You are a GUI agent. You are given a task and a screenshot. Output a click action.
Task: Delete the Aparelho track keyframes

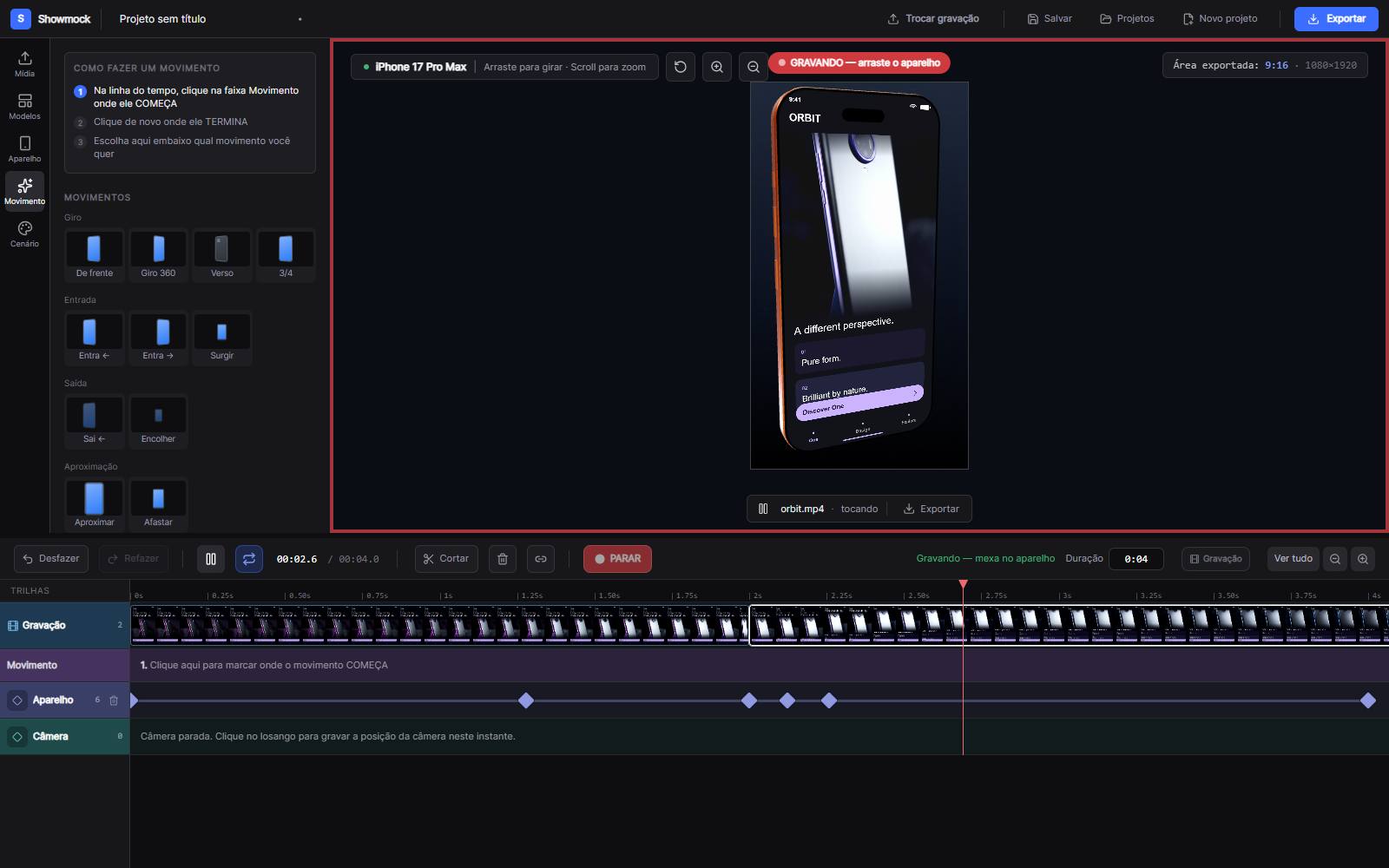pyautogui.click(x=114, y=700)
